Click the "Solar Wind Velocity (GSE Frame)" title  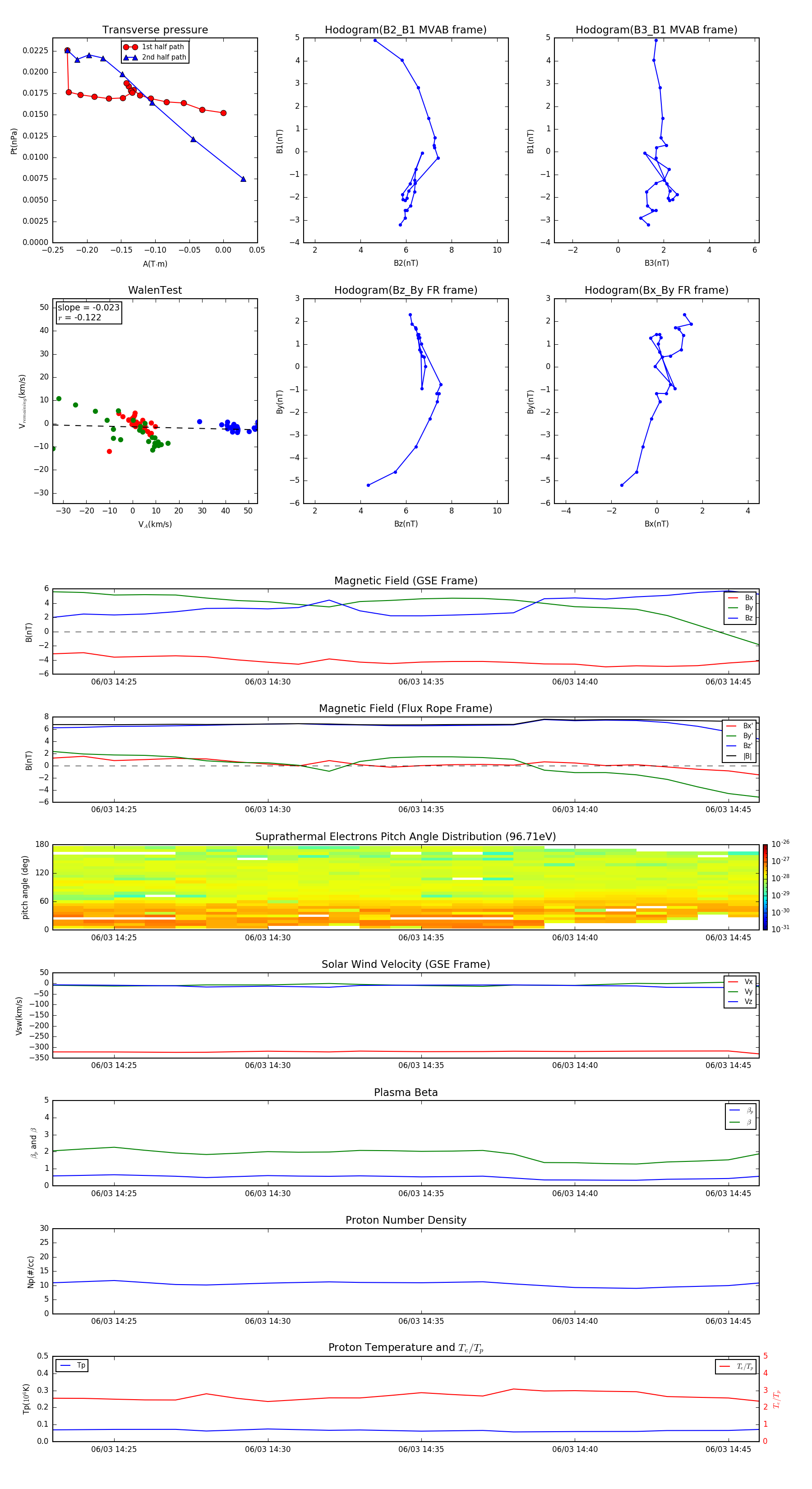(x=406, y=964)
